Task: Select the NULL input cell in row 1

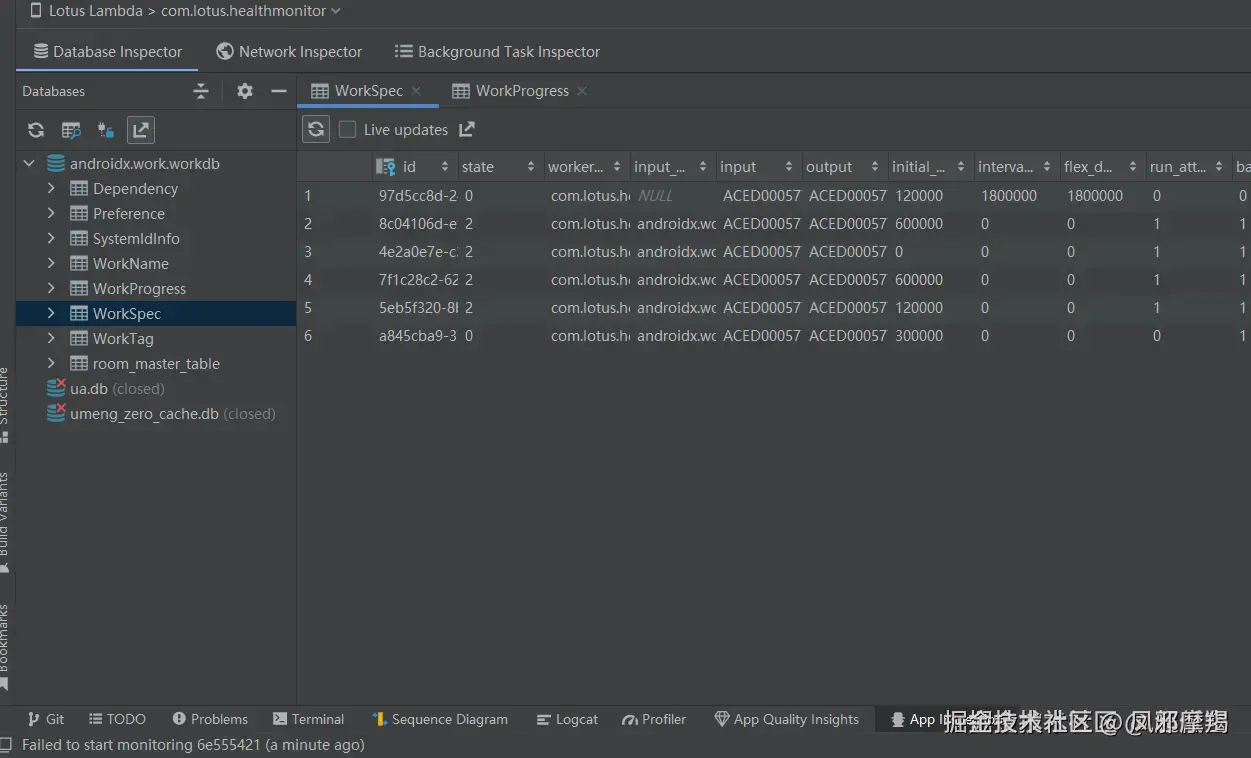Action: (x=673, y=196)
